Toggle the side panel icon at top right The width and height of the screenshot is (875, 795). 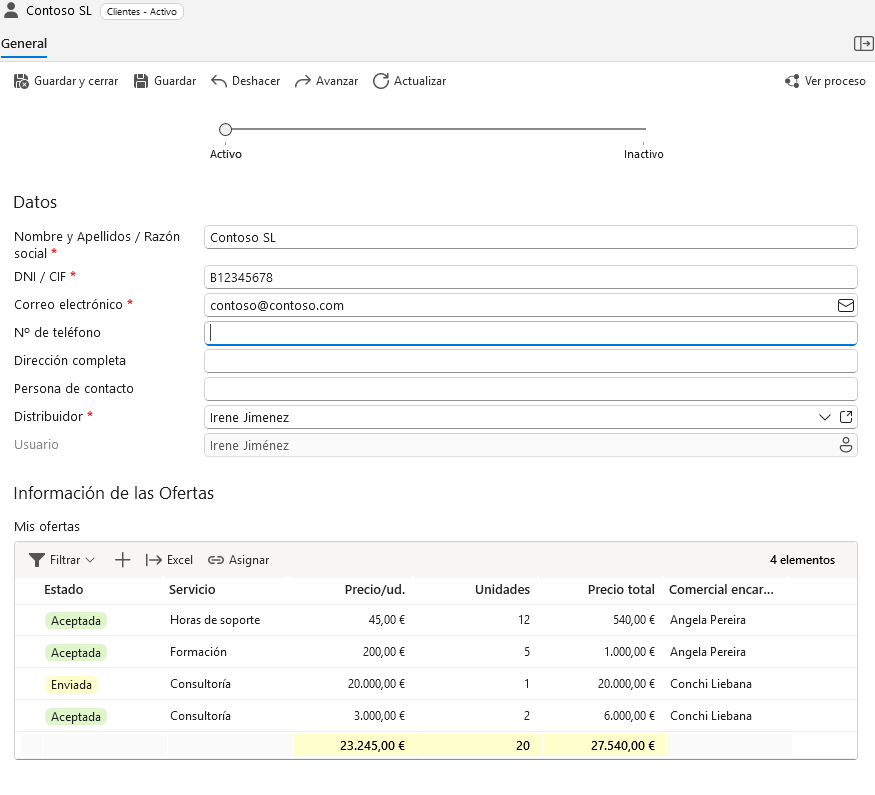point(863,43)
